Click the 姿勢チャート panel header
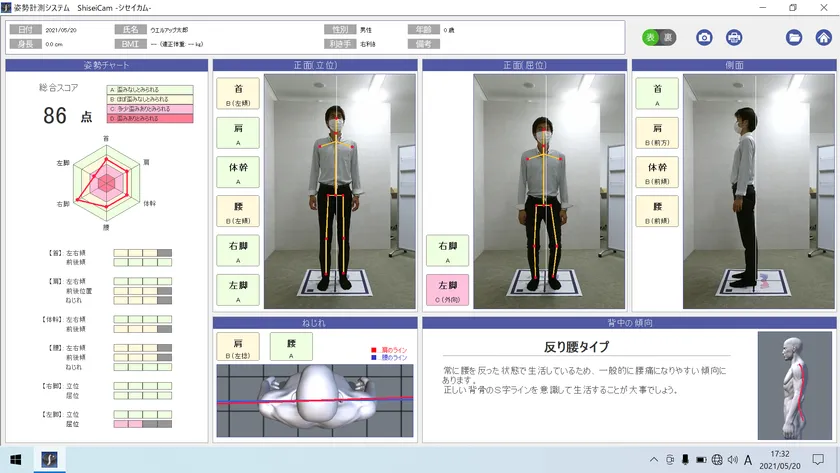This screenshot has height=473, width=840. click(107, 65)
